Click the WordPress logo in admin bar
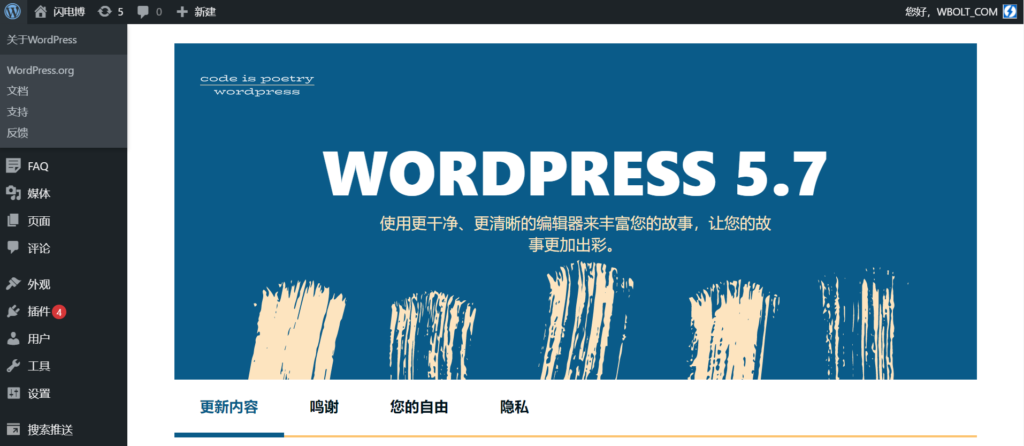Screen dimensions: 1024x446 (x=12, y=11)
